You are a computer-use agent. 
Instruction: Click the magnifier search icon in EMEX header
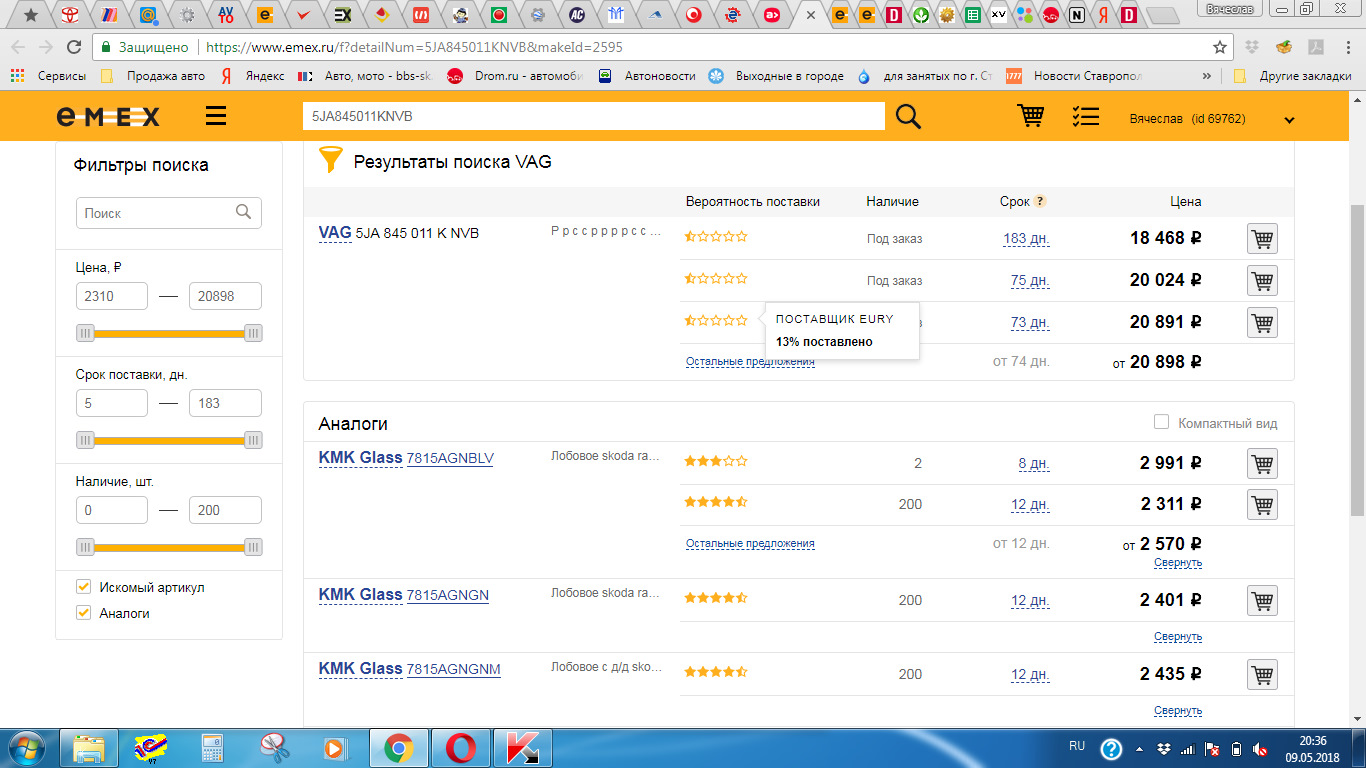(x=908, y=117)
